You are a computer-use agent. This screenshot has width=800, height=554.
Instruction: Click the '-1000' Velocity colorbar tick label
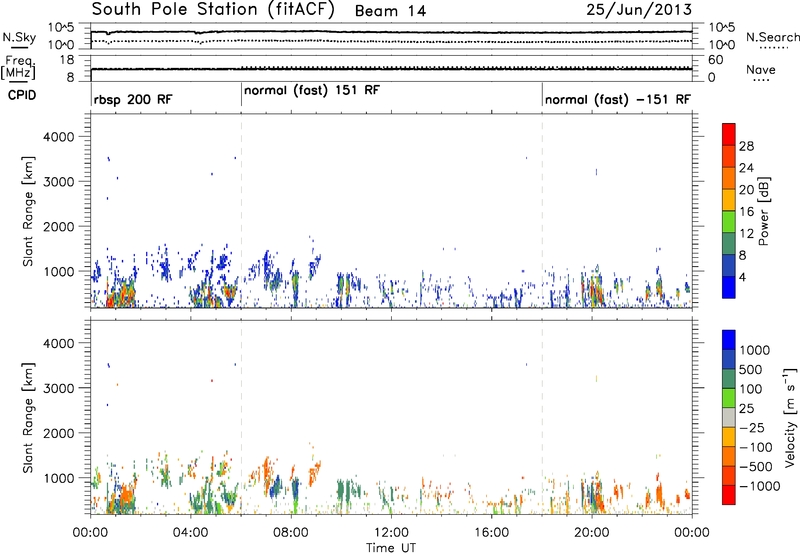click(x=759, y=486)
